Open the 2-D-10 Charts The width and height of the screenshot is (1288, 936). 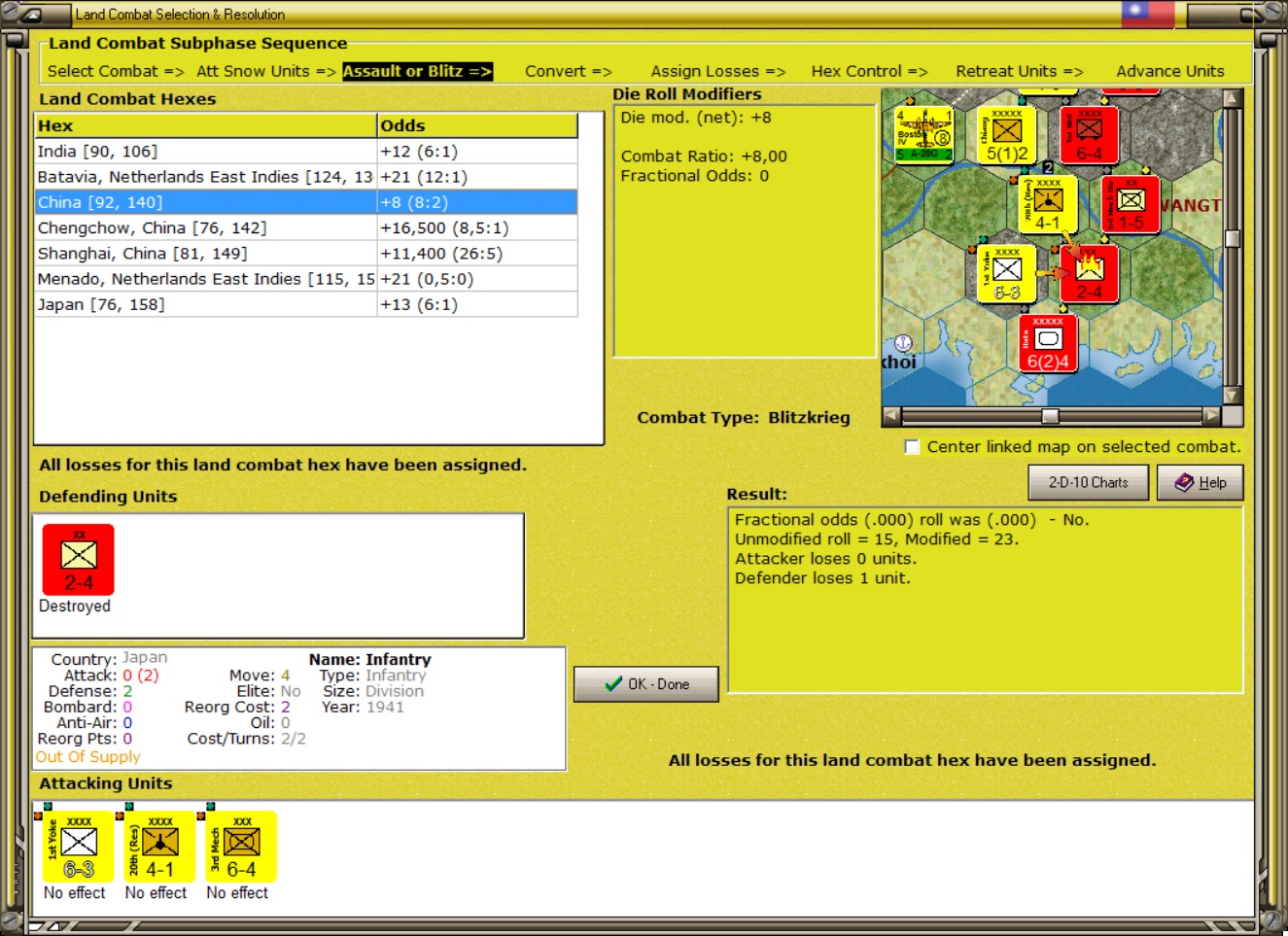pyautogui.click(x=1088, y=482)
